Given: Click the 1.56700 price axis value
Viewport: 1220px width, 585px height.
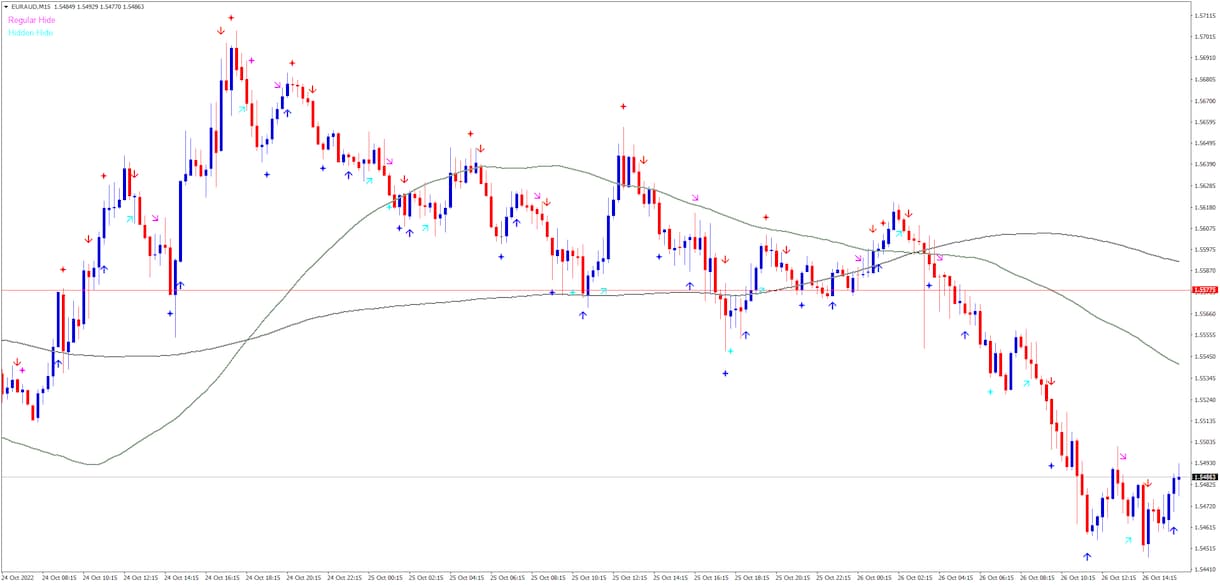Looking at the screenshot, I should tap(1204, 101).
